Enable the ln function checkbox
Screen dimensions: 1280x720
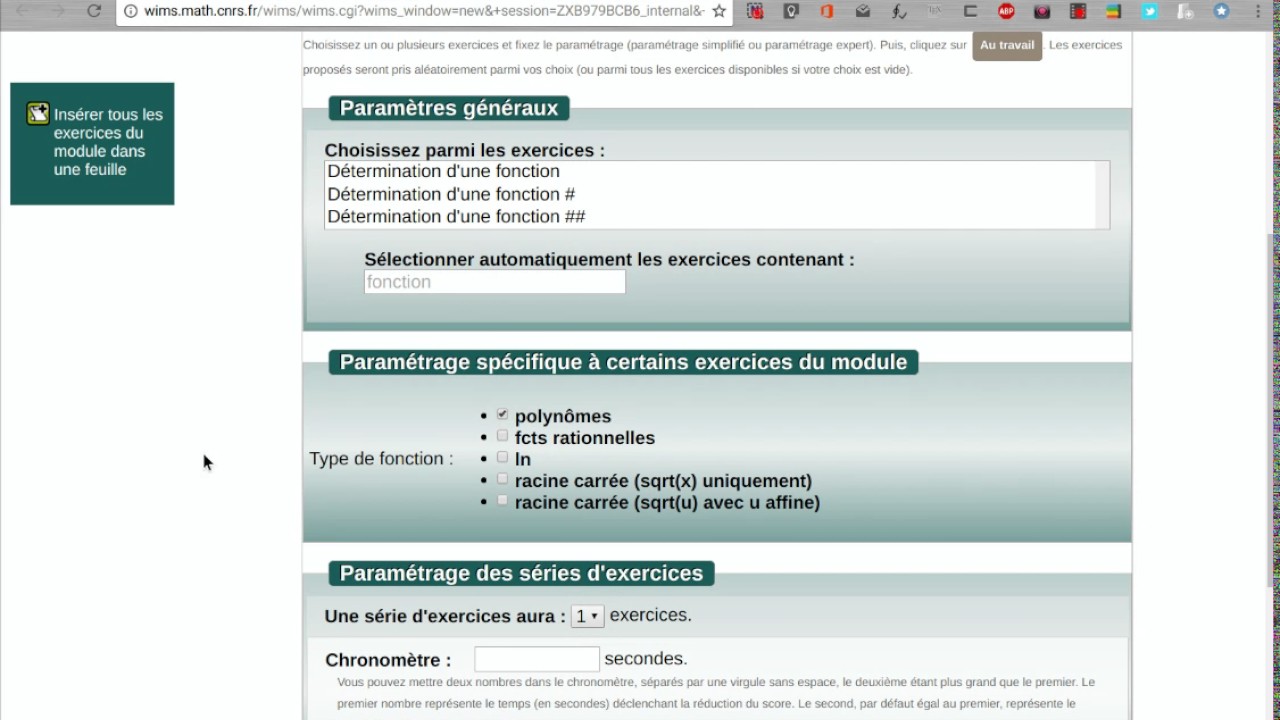click(502, 457)
